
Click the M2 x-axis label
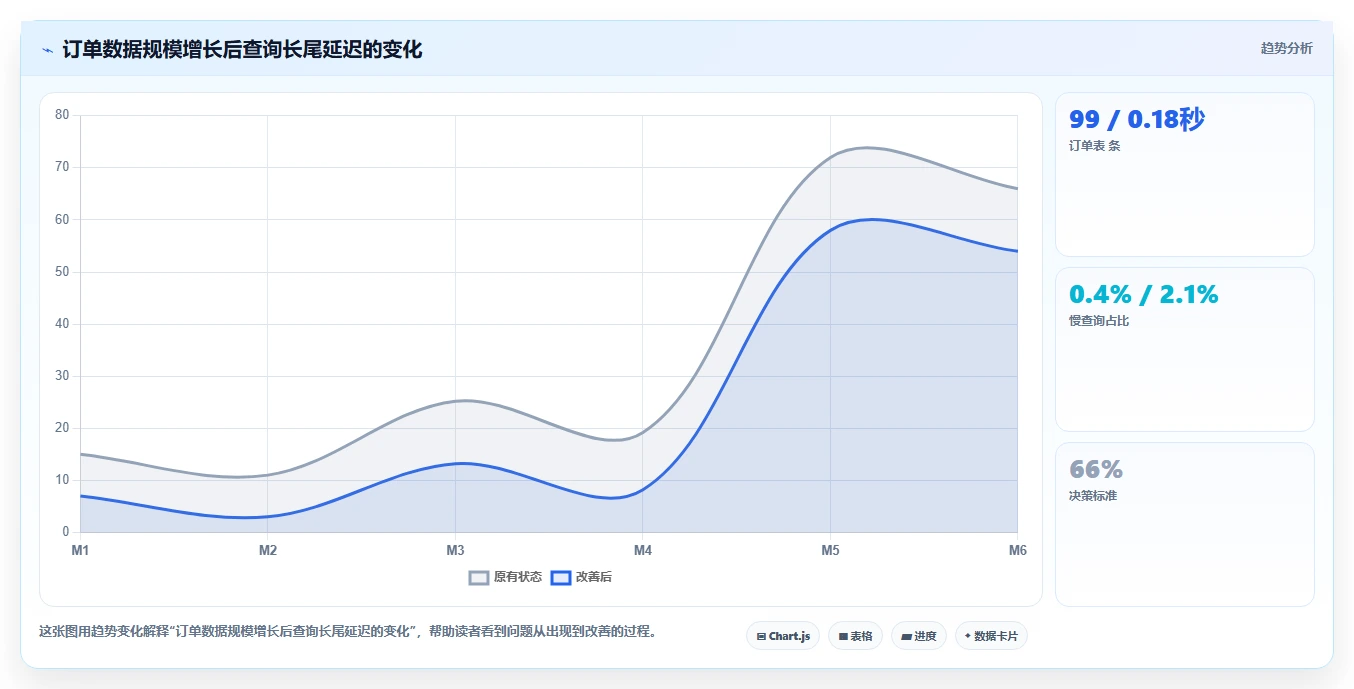pyautogui.click(x=268, y=550)
